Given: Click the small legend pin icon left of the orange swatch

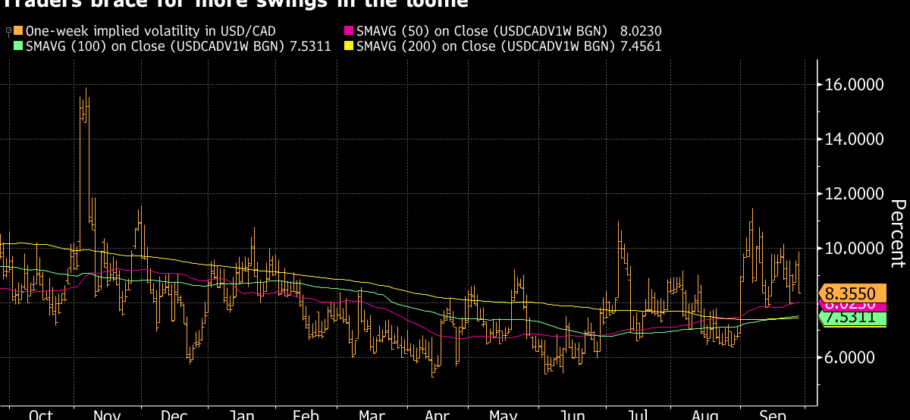Looking at the screenshot, I should (8, 31).
